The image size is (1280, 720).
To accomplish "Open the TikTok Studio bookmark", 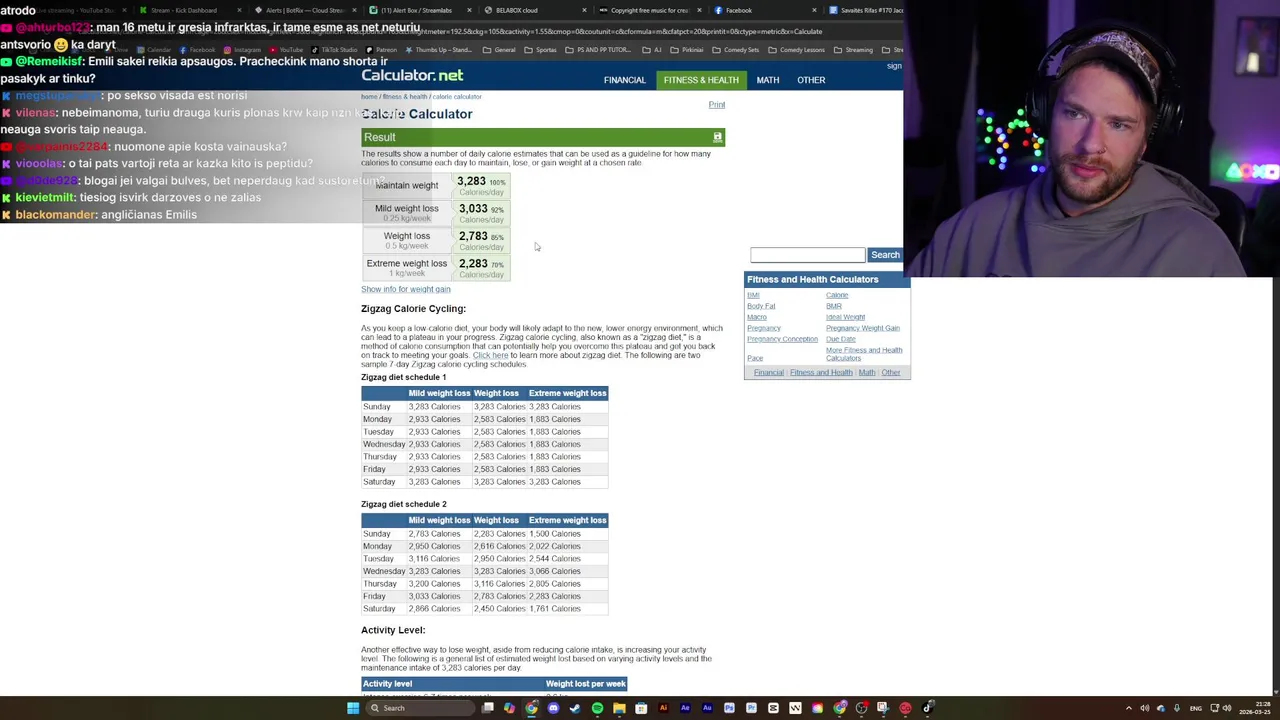I will (335, 50).
